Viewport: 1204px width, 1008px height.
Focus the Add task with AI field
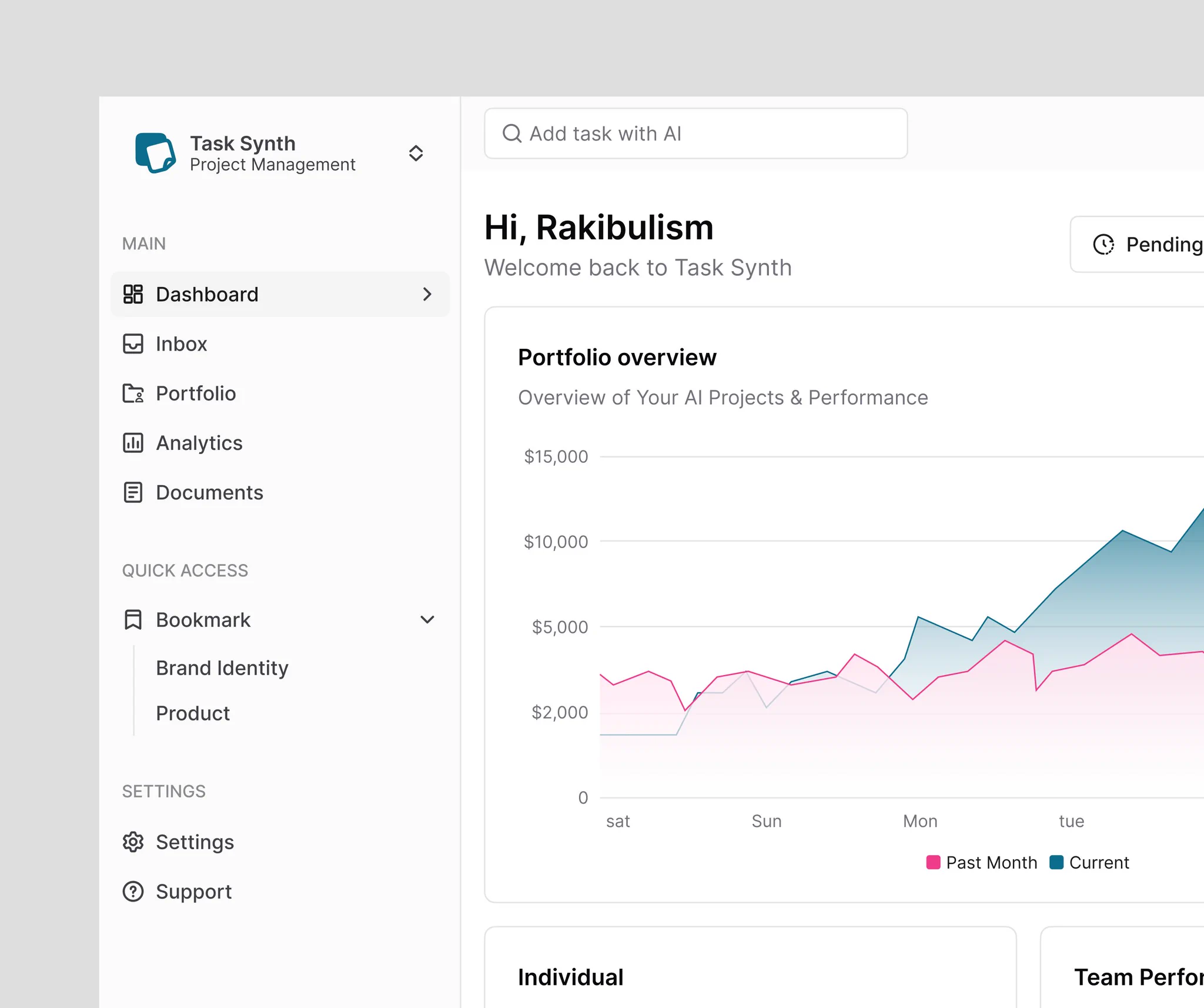pos(695,133)
